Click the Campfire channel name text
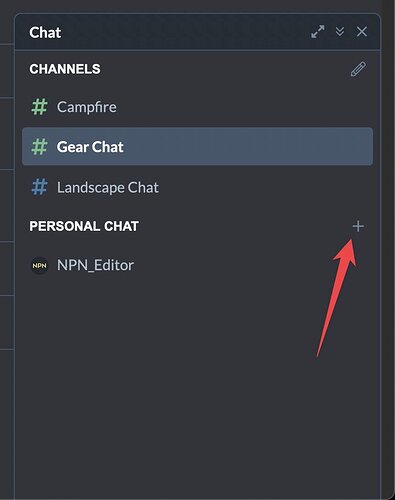 (x=87, y=107)
